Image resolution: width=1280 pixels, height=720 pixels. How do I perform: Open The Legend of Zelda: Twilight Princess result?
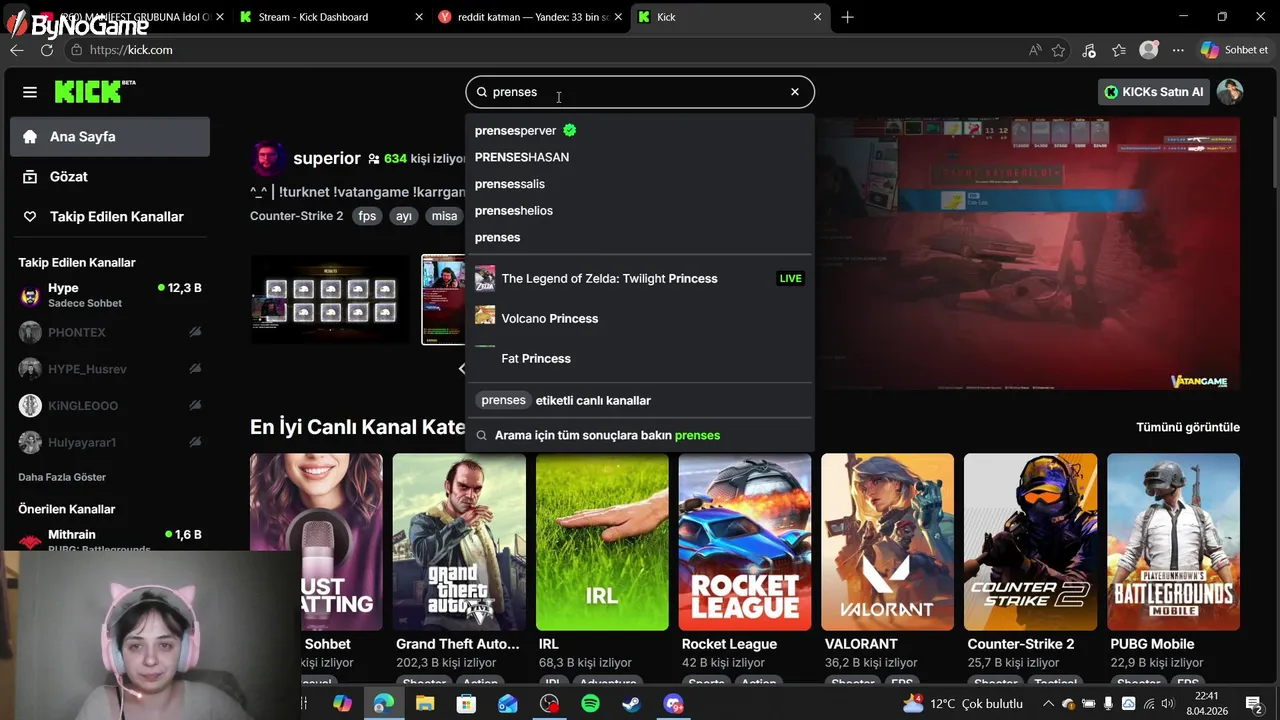(x=639, y=279)
